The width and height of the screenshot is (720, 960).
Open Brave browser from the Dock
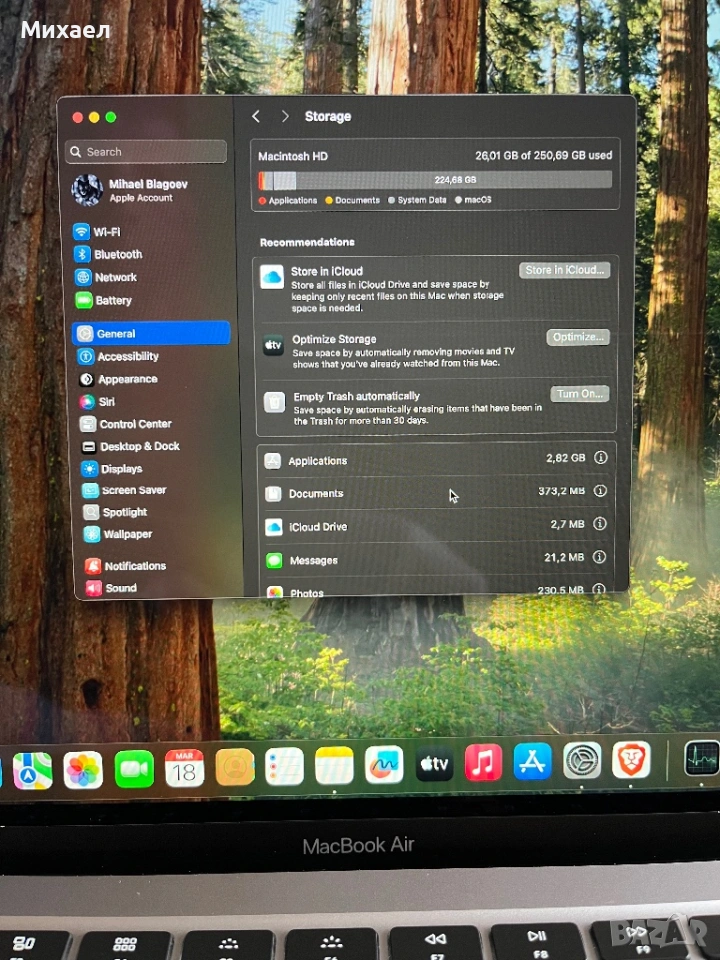point(631,760)
